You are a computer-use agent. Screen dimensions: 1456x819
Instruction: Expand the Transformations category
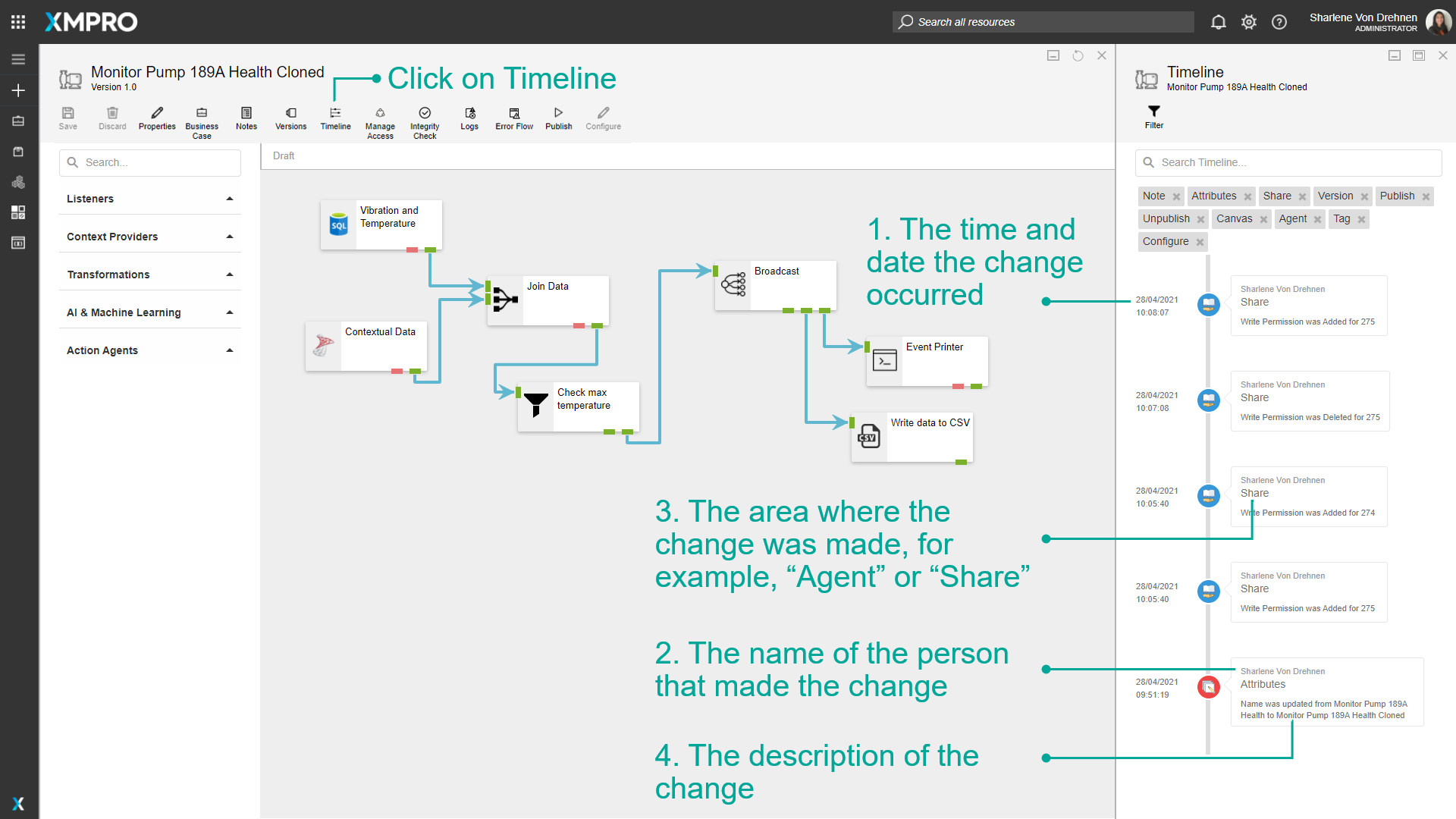150,275
